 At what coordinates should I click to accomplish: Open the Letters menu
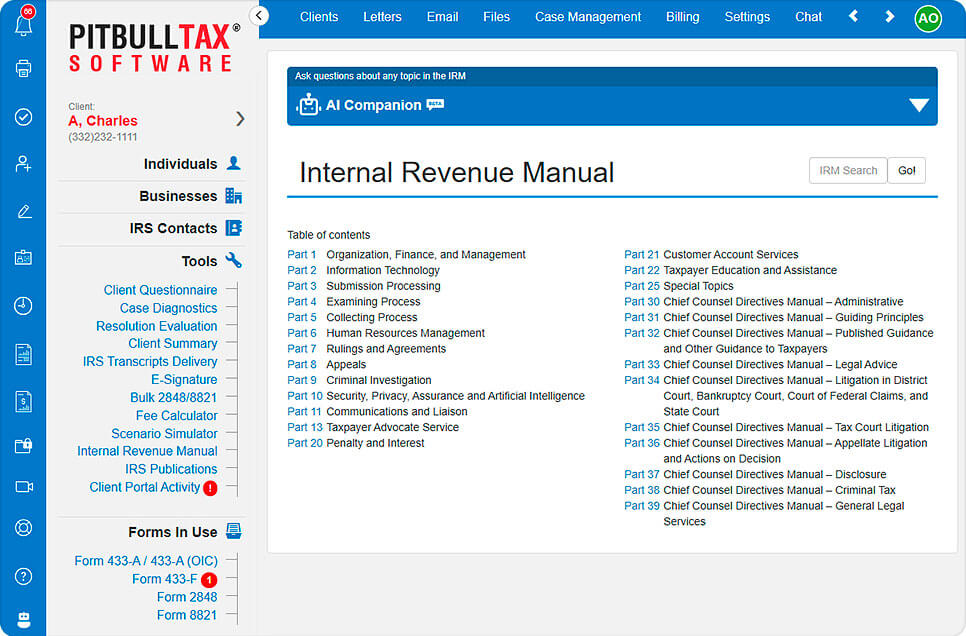[x=382, y=17]
